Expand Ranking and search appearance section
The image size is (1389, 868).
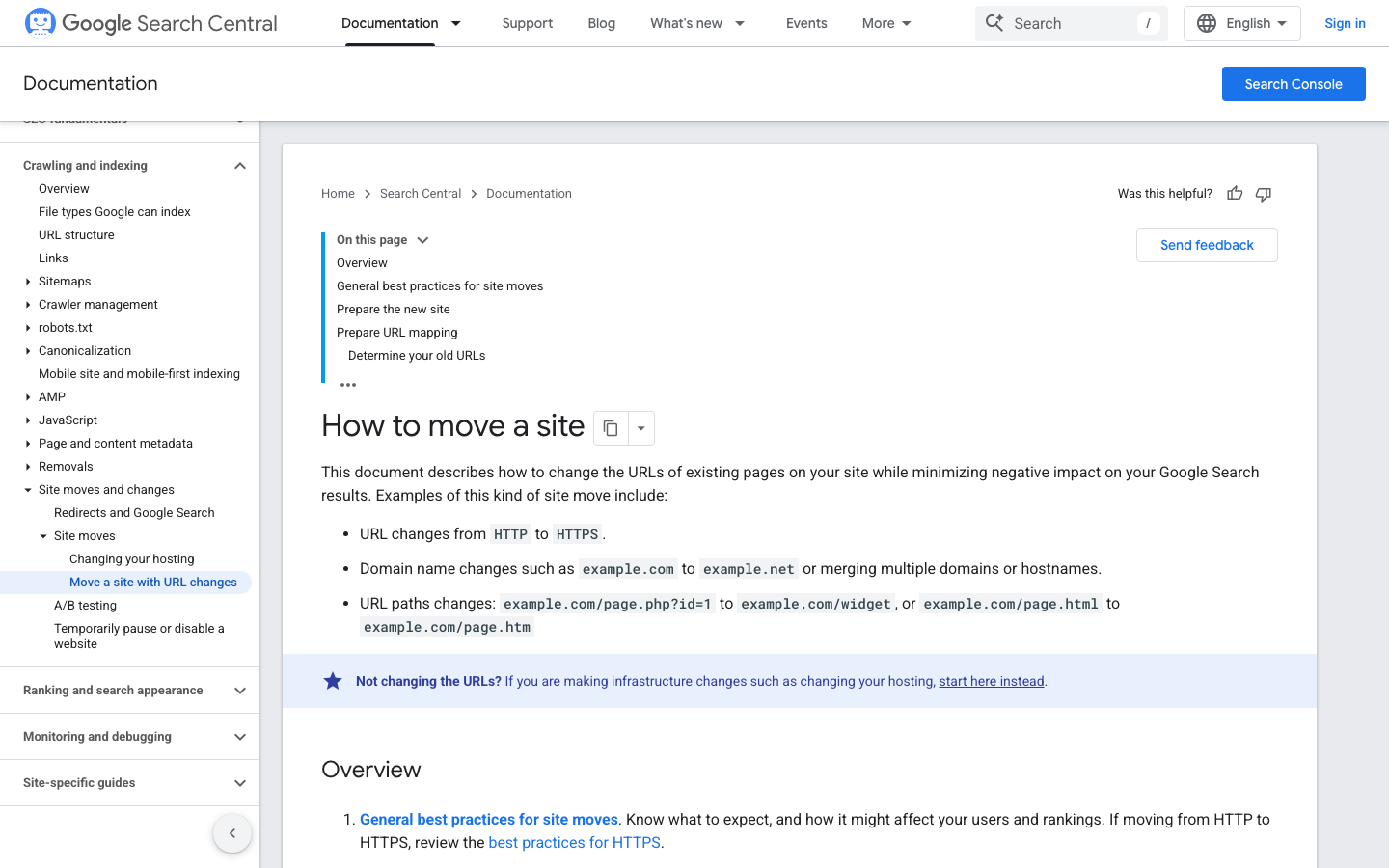[240, 691]
